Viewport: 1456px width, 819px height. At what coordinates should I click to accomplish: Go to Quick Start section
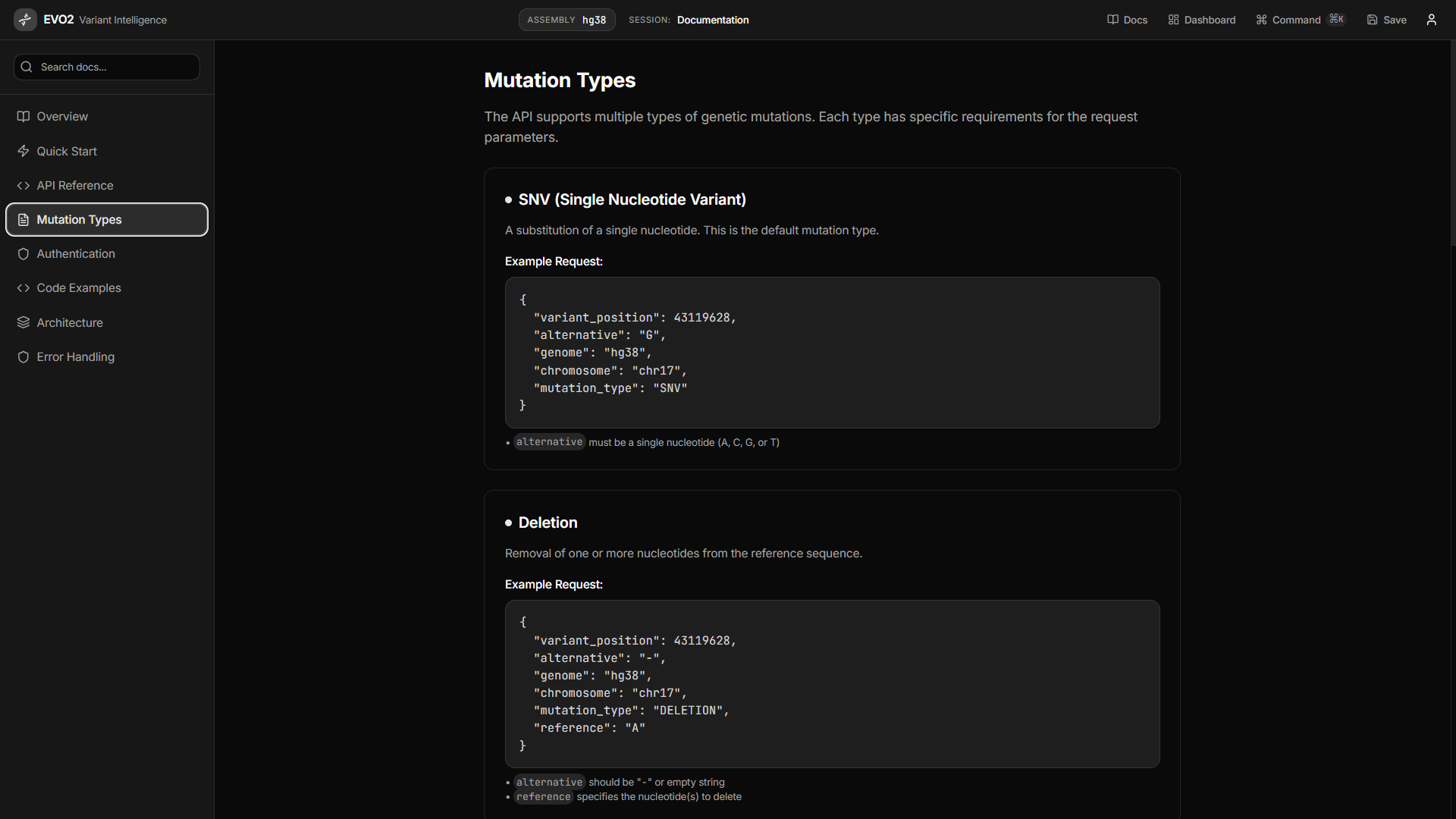pos(107,151)
